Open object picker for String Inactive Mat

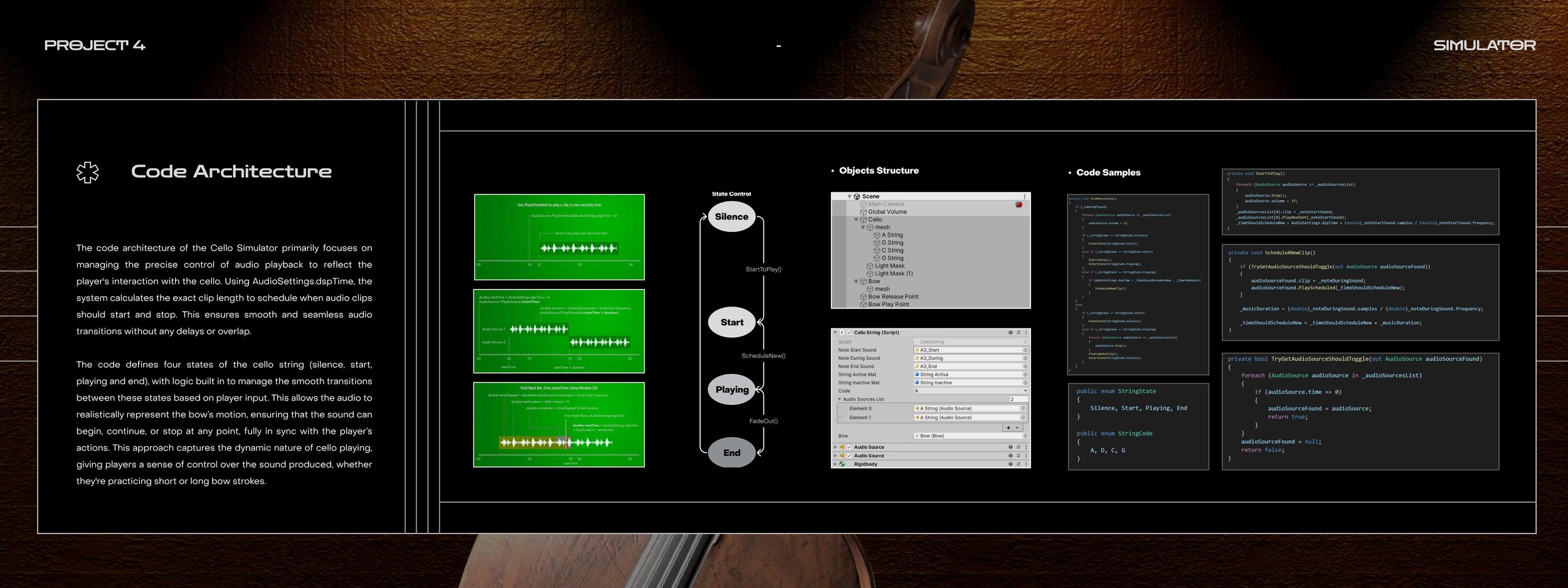click(x=1025, y=382)
